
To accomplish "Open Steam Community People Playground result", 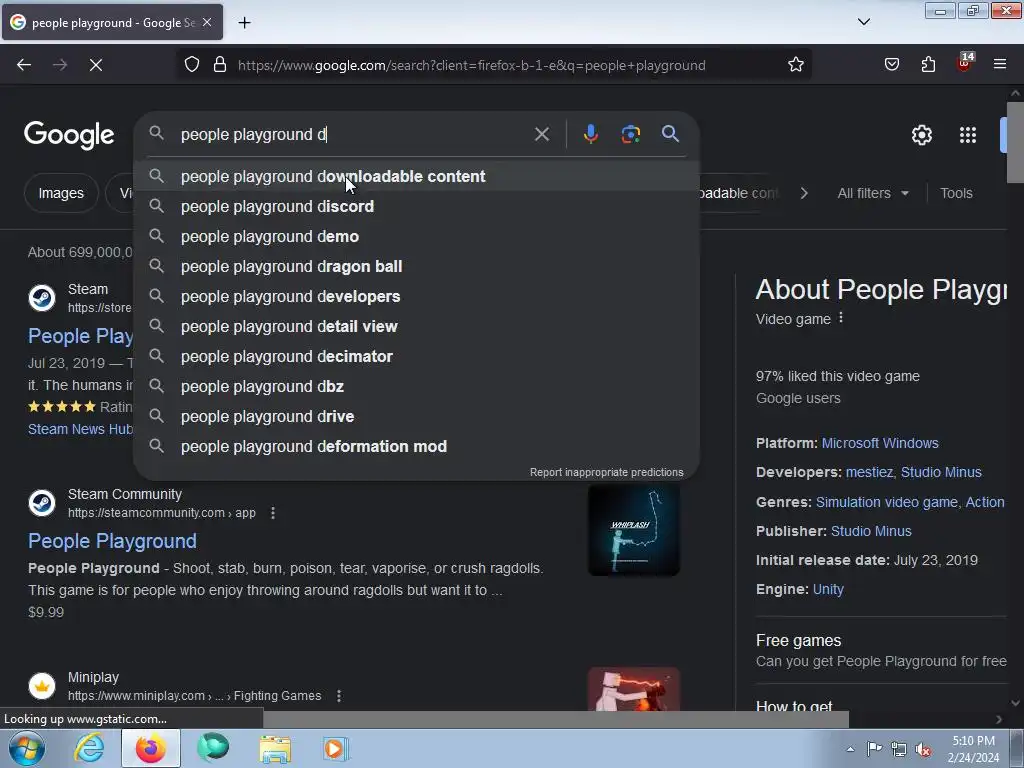I will tap(112, 541).
